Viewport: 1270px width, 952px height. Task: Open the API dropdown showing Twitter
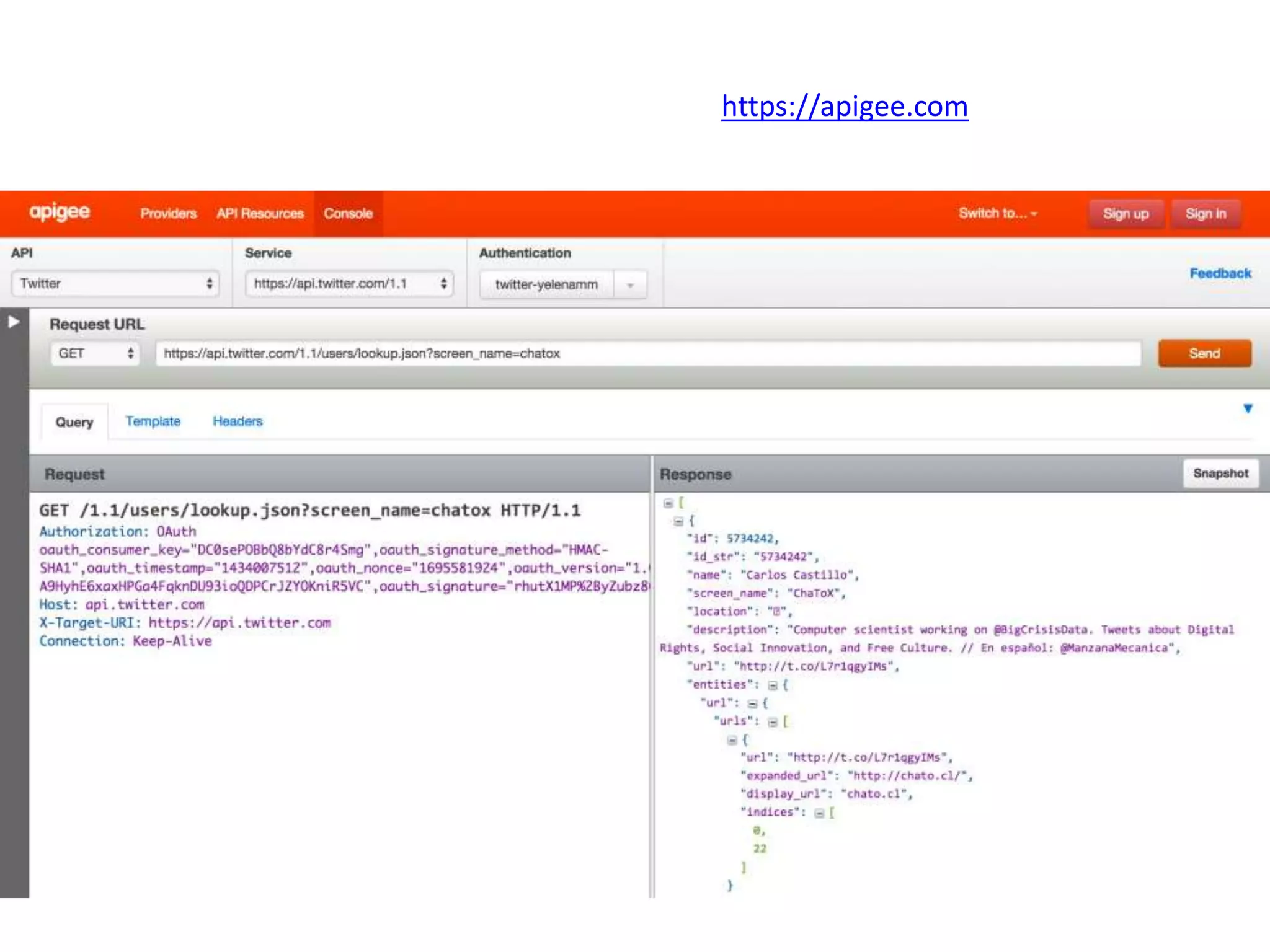point(115,283)
